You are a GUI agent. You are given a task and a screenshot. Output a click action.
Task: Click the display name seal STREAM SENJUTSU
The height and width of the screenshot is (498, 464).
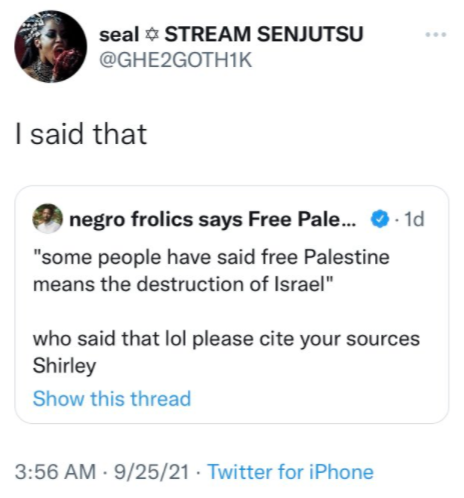pos(231,34)
